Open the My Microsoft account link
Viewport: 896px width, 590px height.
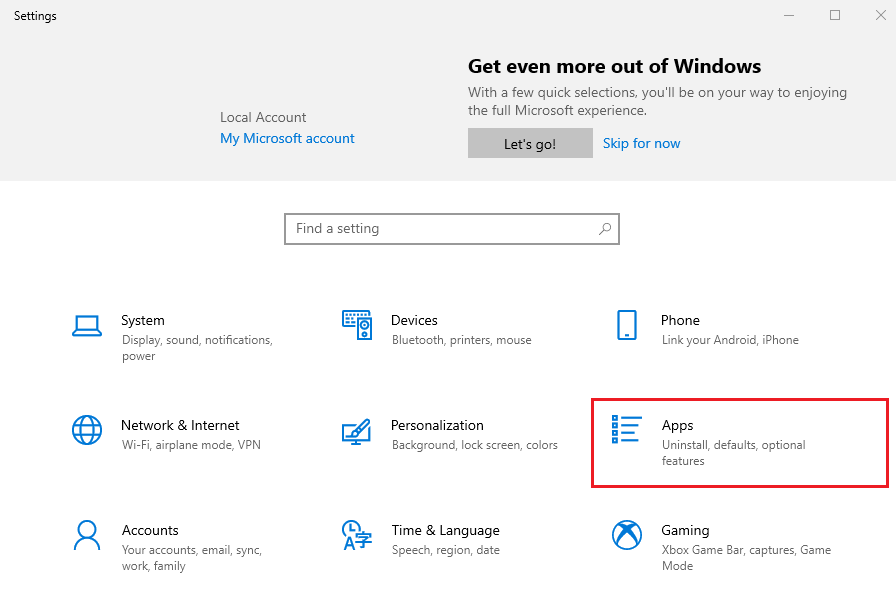tap(287, 138)
